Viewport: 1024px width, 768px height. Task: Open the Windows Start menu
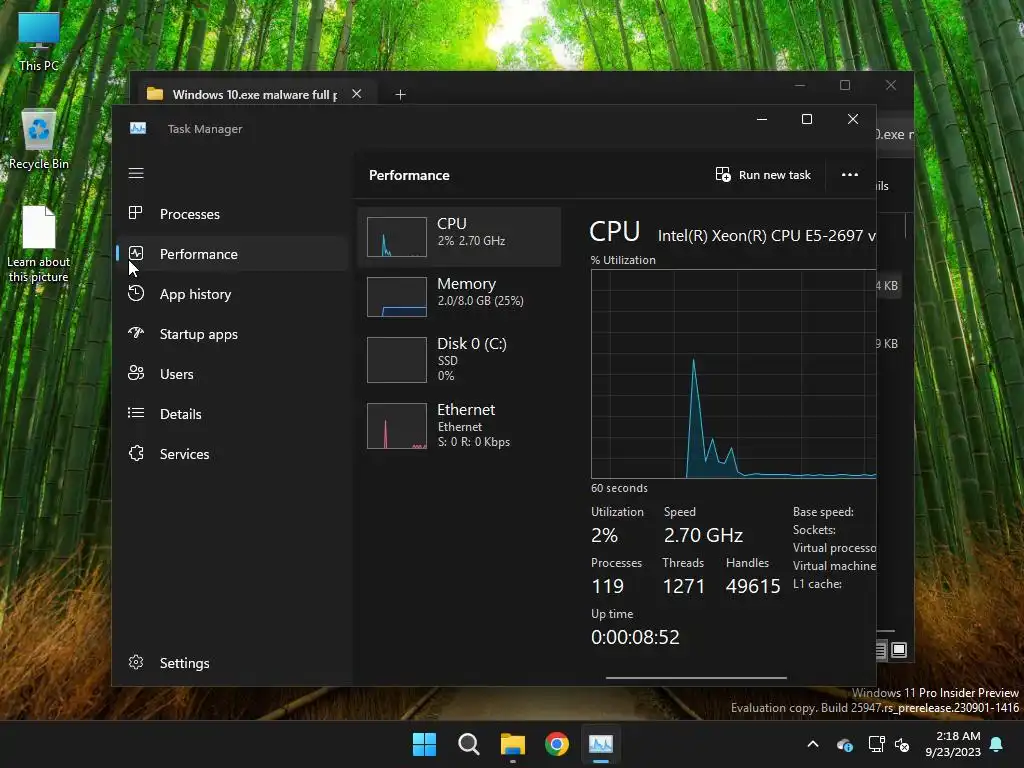click(x=424, y=744)
